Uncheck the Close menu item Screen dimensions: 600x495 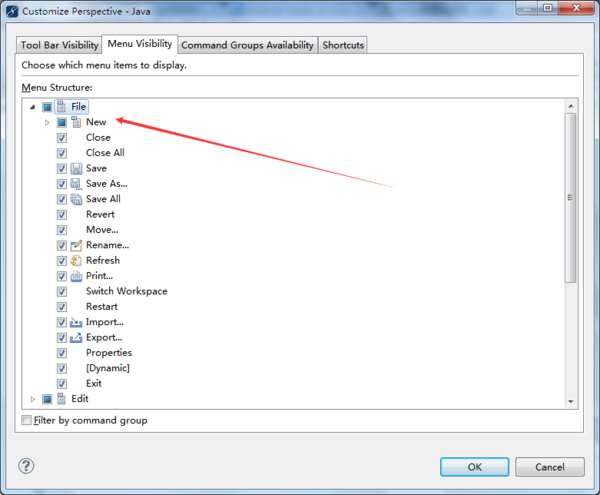pyautogui.click(x=62, y=138)
